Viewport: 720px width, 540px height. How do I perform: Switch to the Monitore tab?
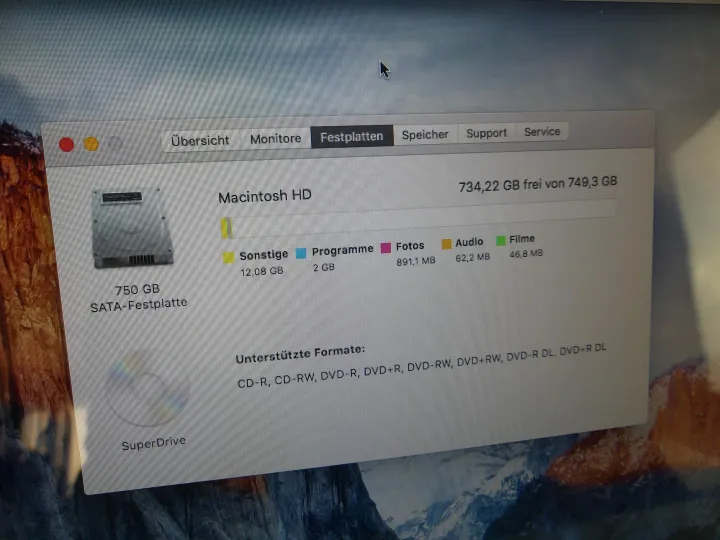click(x=275, y=138)
